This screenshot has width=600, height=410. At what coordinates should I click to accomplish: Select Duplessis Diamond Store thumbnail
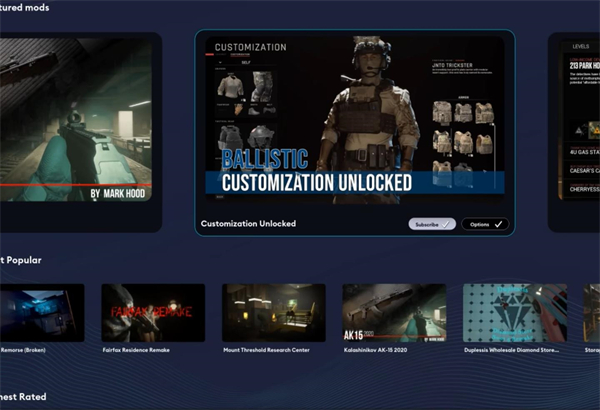coord(515,313)
